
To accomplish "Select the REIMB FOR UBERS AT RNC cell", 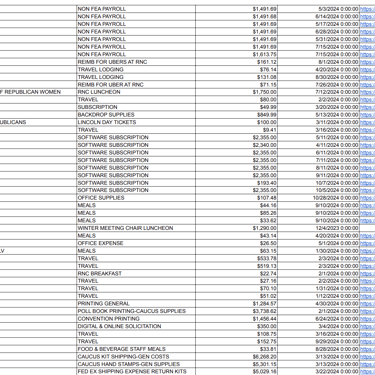I will point(136,62).
